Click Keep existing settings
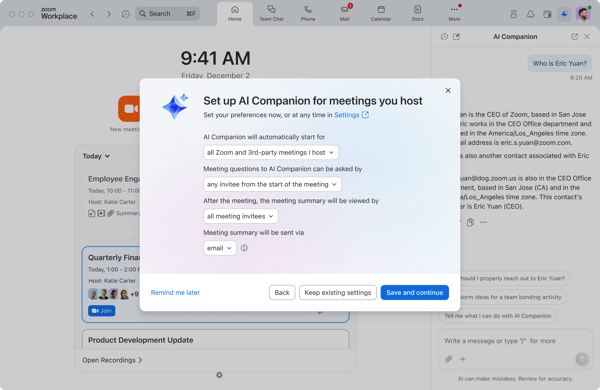The image size is (600, 390). point(338,292)
